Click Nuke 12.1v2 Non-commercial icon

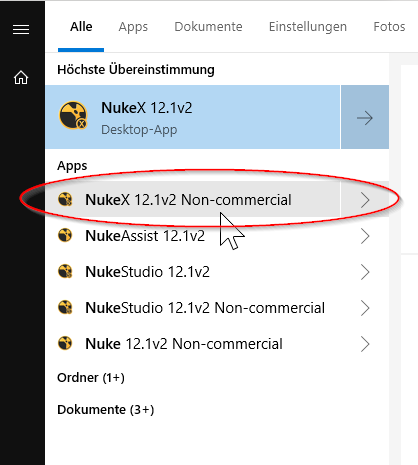click(x=65, y=344)
